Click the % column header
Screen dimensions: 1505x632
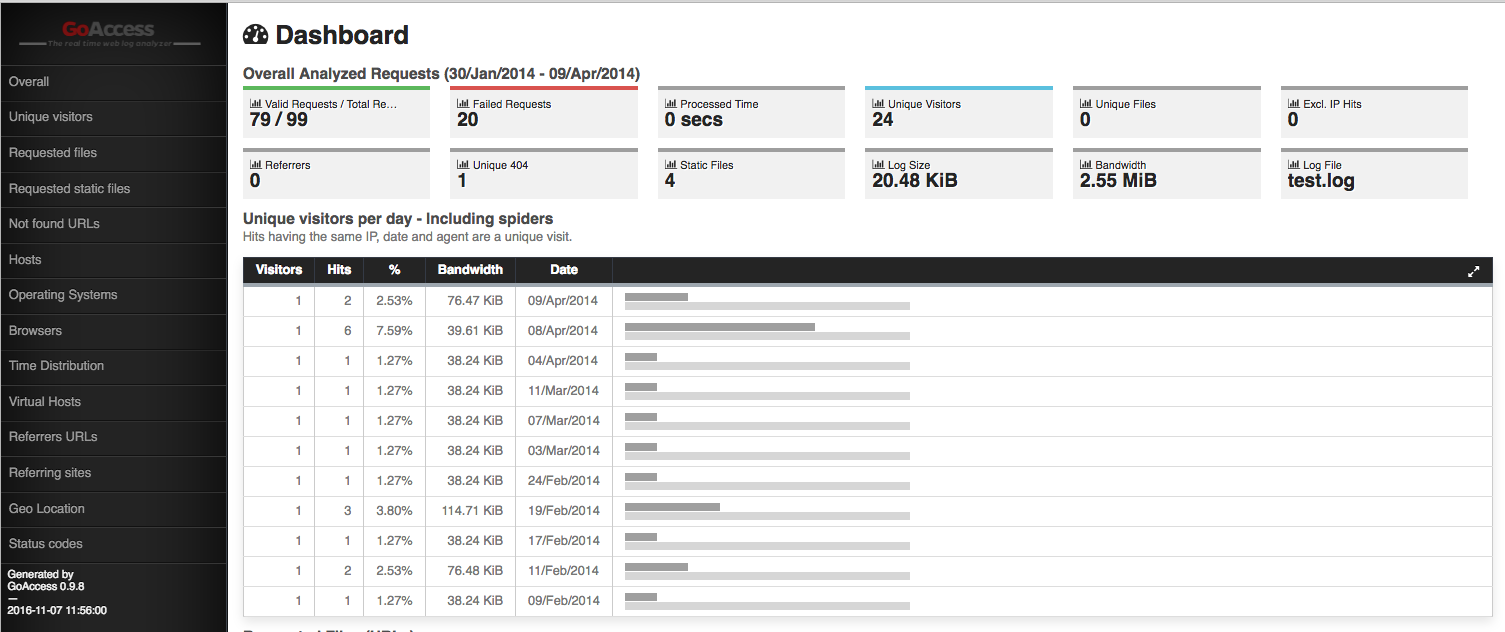pyautogui.click(x=395, y=270)
